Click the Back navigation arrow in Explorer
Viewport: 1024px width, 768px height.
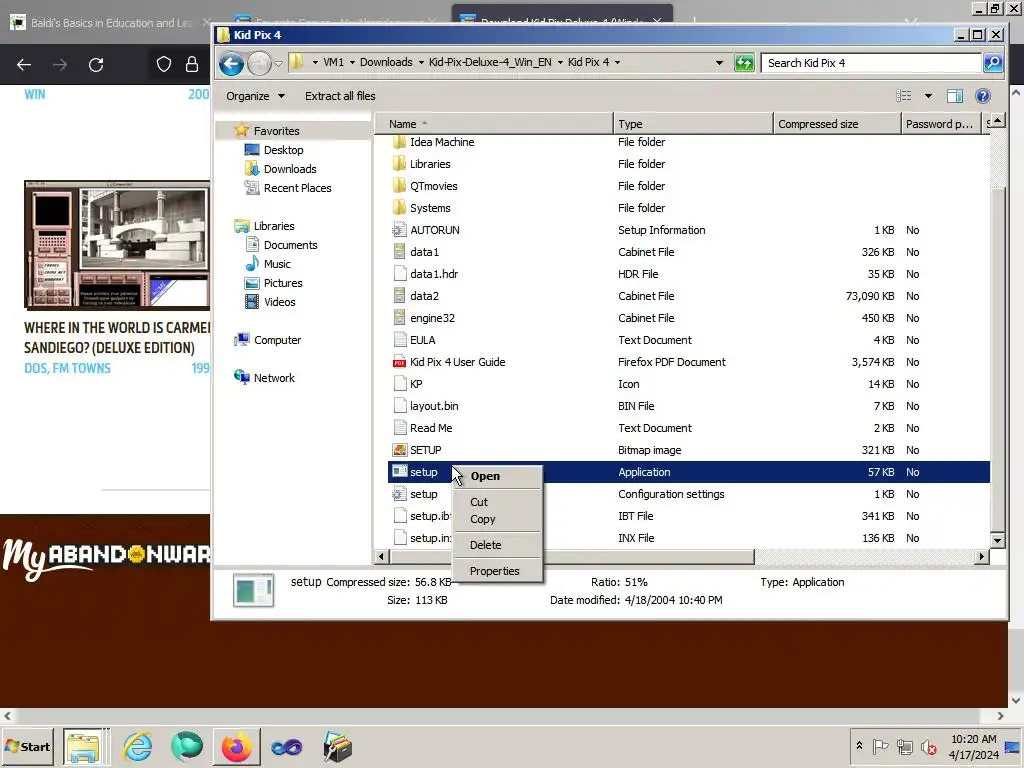pyautogui.click(x=231, y=63)
